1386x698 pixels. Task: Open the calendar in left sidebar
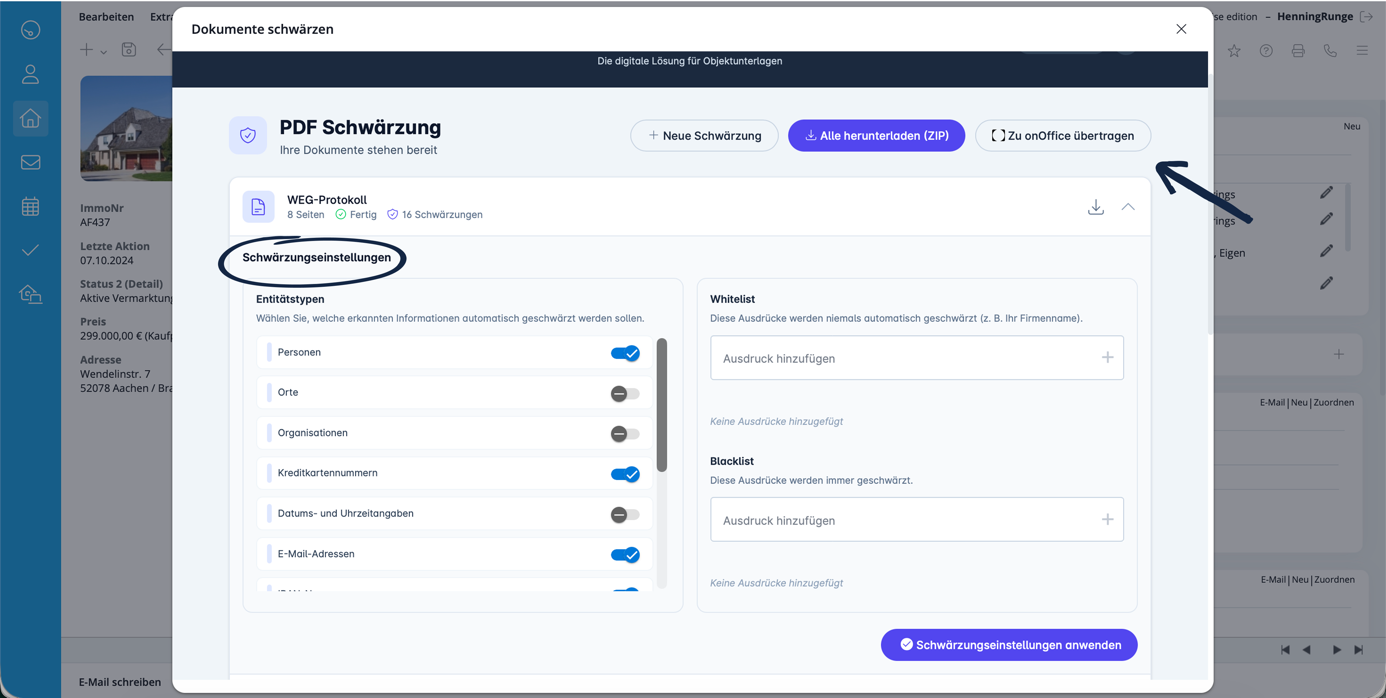[x=30, y=207]
